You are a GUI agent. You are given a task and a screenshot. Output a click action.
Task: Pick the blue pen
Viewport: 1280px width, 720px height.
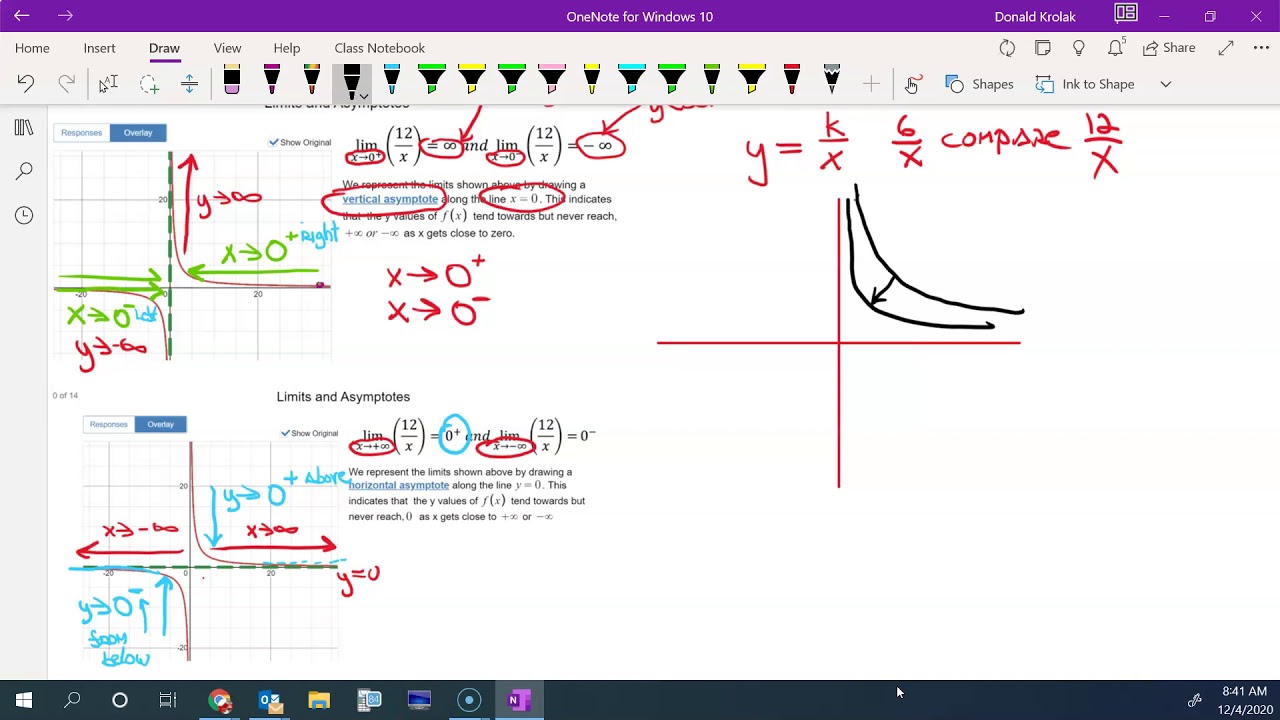pyautogui.click(x=392, y=80)
